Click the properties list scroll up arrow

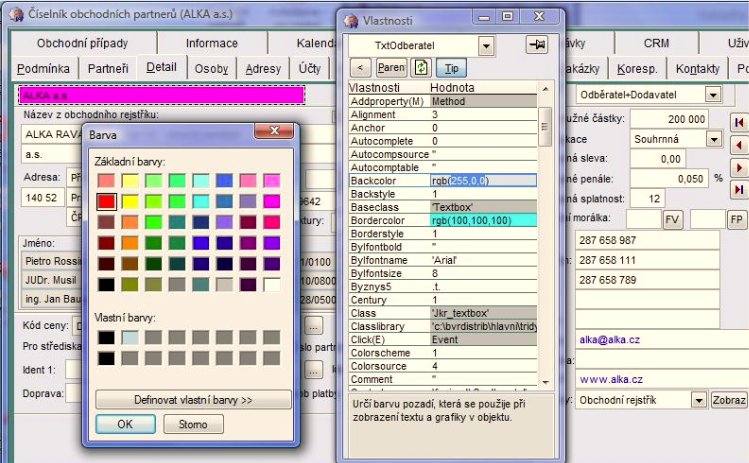[545, 89]
